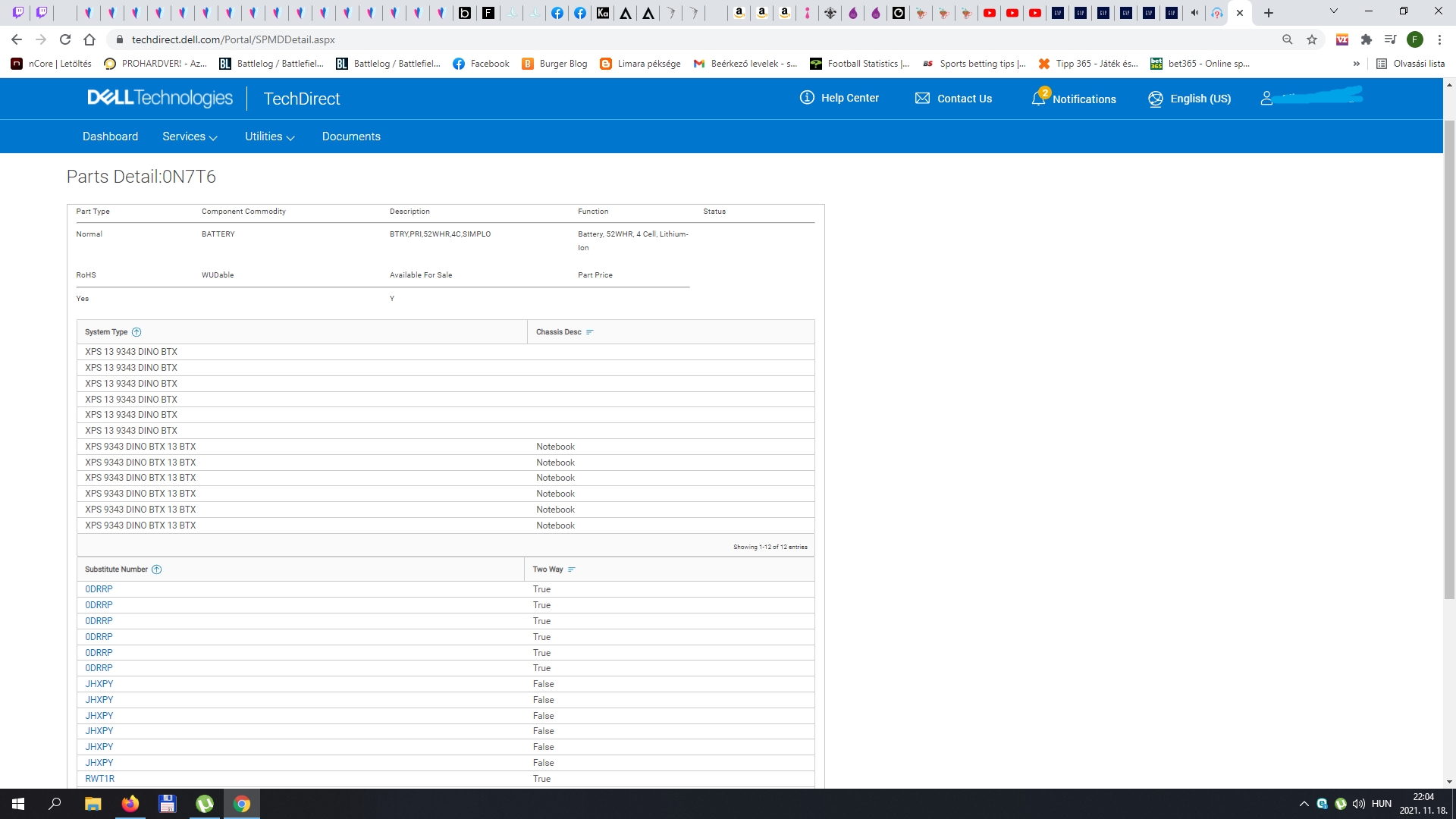The height and width of the screenshot is (819, 1456).
Task: Reload the current page
Action: 65,39
